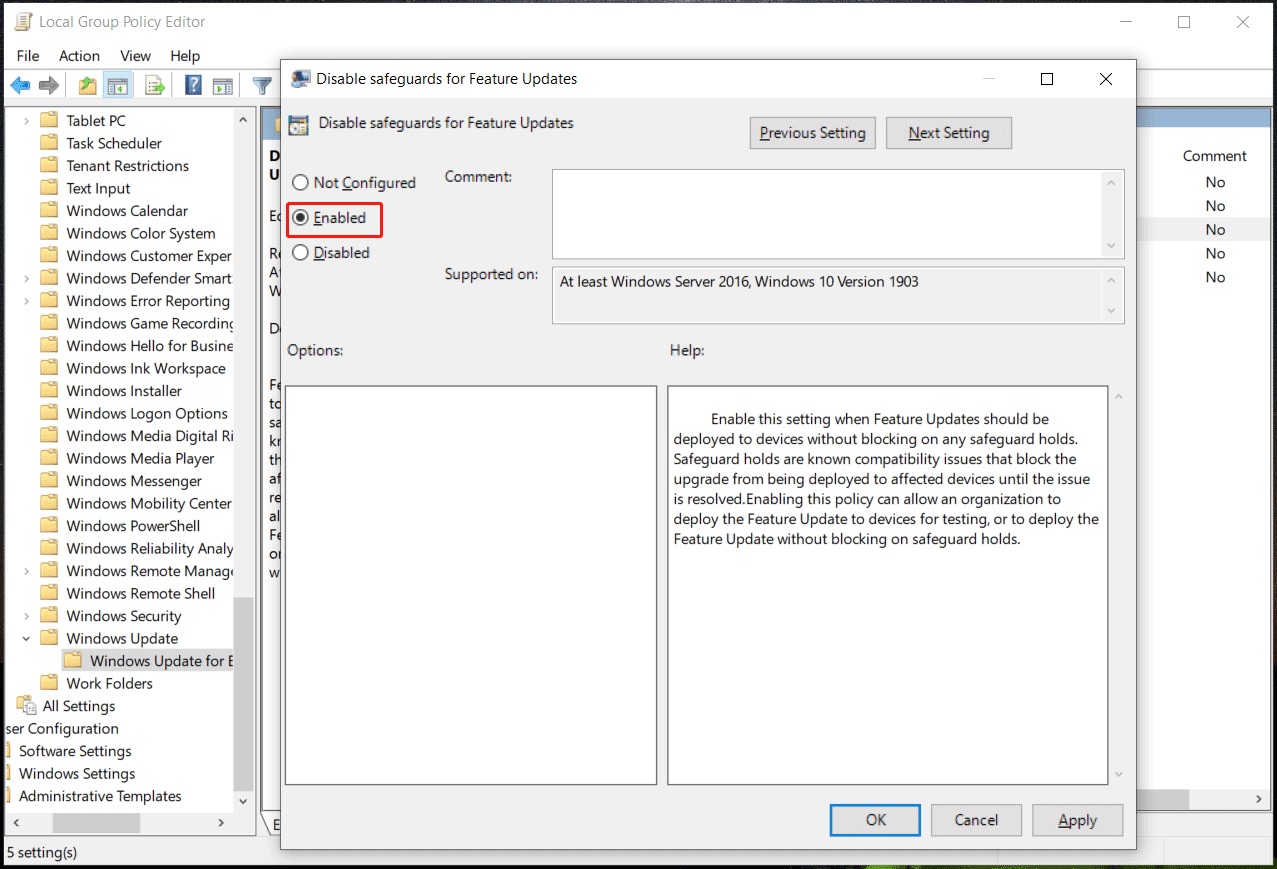The width and height of the screenshot is (1277, 869).
Task: Click the Previous Setting button
Action: (813, 133)
